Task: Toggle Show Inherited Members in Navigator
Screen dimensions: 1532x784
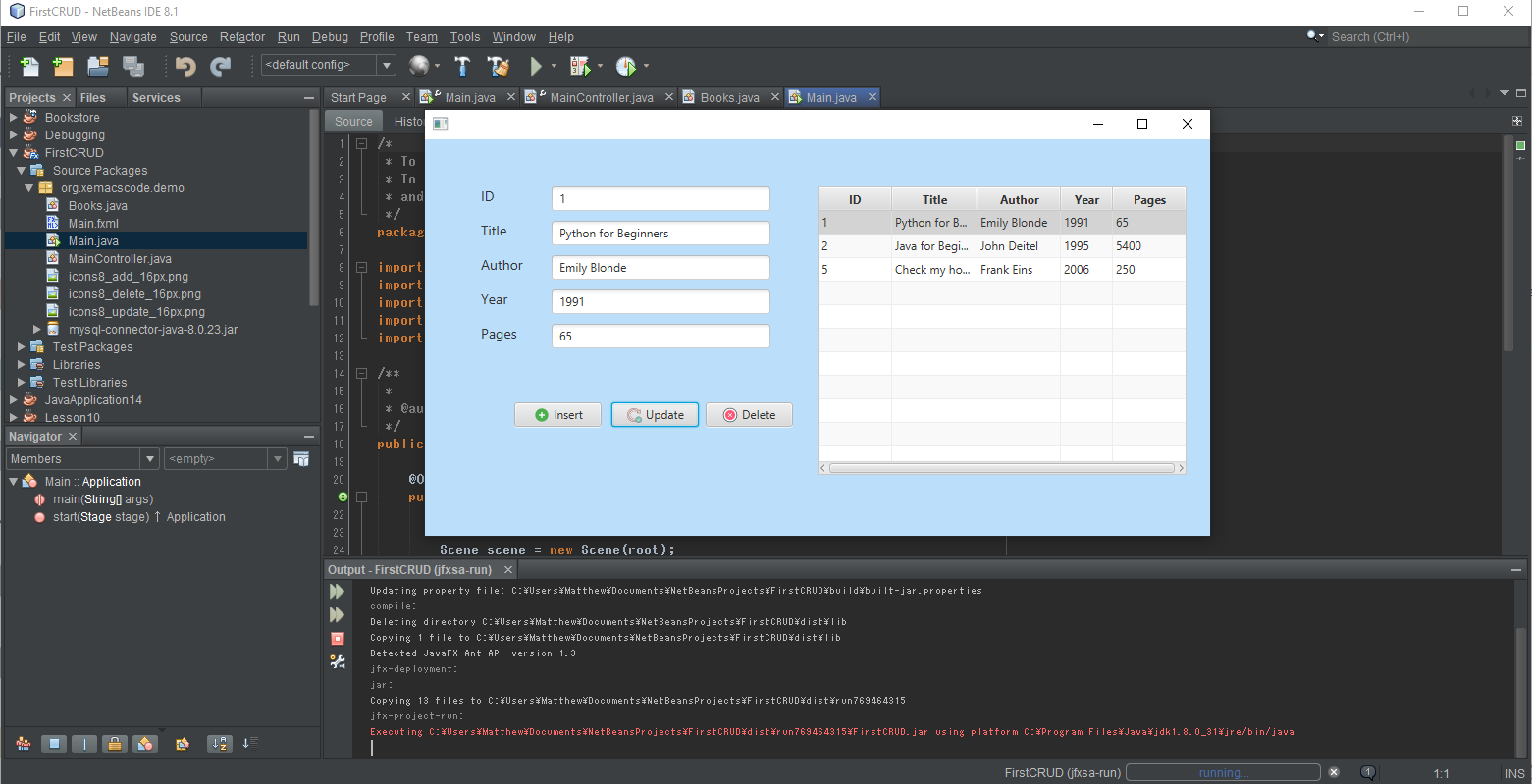Action: (24, 744)
